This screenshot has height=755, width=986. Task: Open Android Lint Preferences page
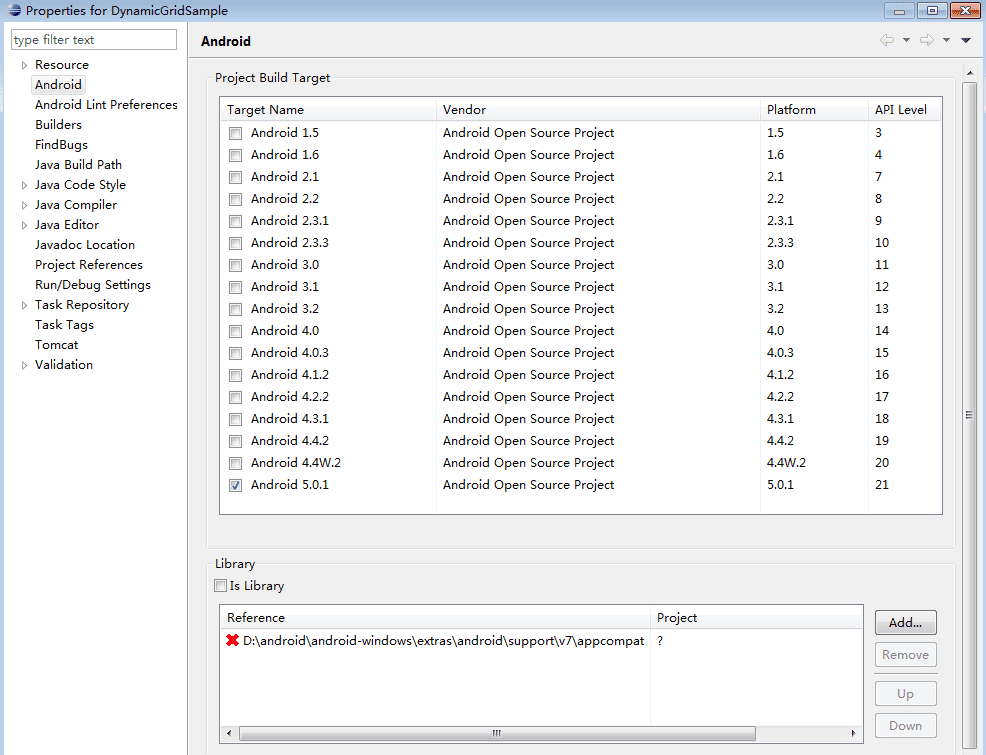coord(106,104)
